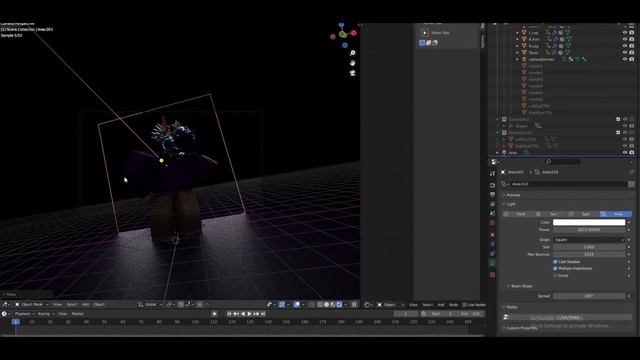Expand the Area light outliner row
640x360 pixels.
[498, 153]
